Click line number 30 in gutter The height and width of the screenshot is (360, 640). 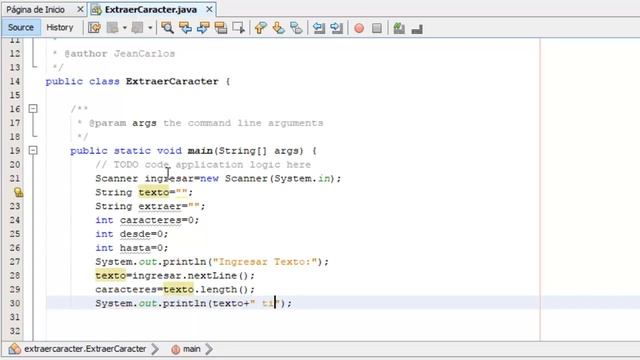[15, 303]
